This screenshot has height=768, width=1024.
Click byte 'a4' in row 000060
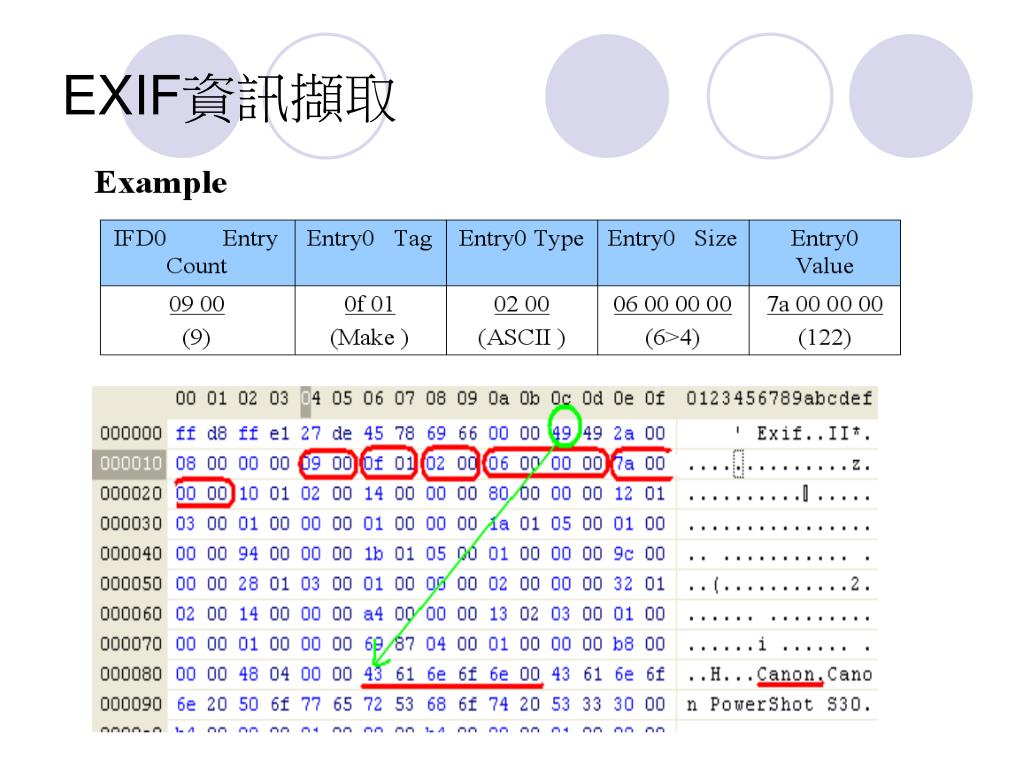coord(374,614)
